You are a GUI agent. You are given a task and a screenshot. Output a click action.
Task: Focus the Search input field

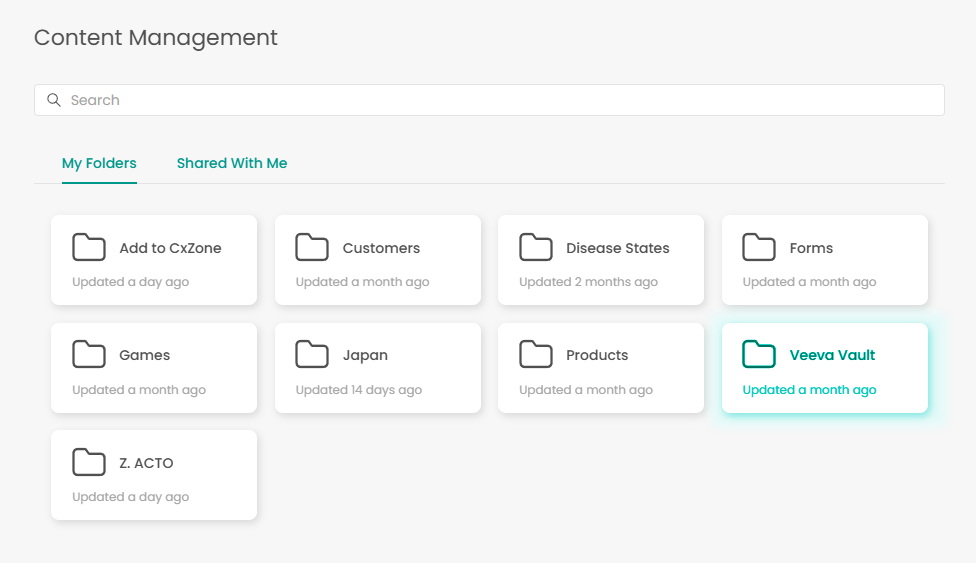point(500,100)
